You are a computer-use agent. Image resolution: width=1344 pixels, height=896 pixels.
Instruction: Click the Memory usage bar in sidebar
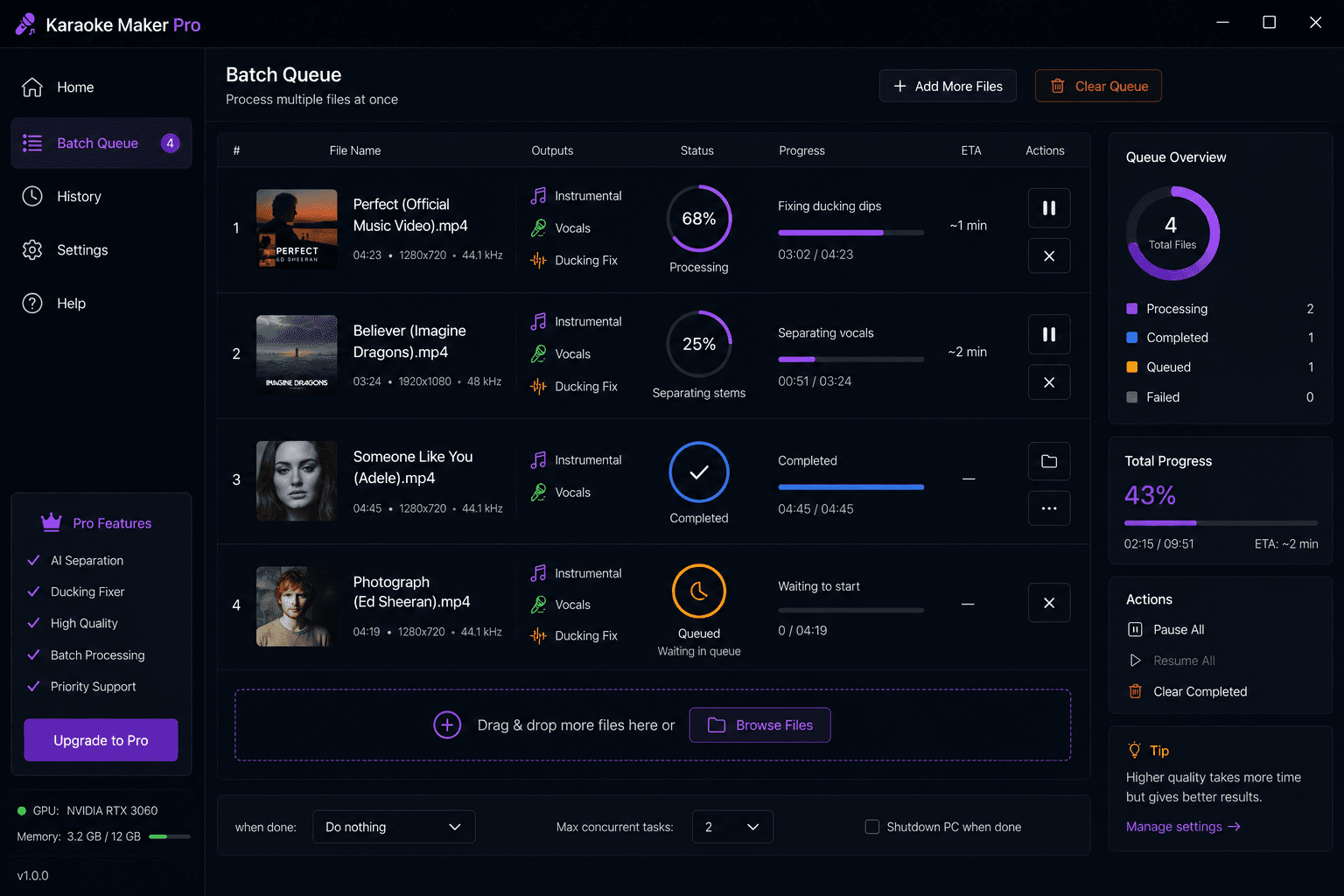pos(170,836)
